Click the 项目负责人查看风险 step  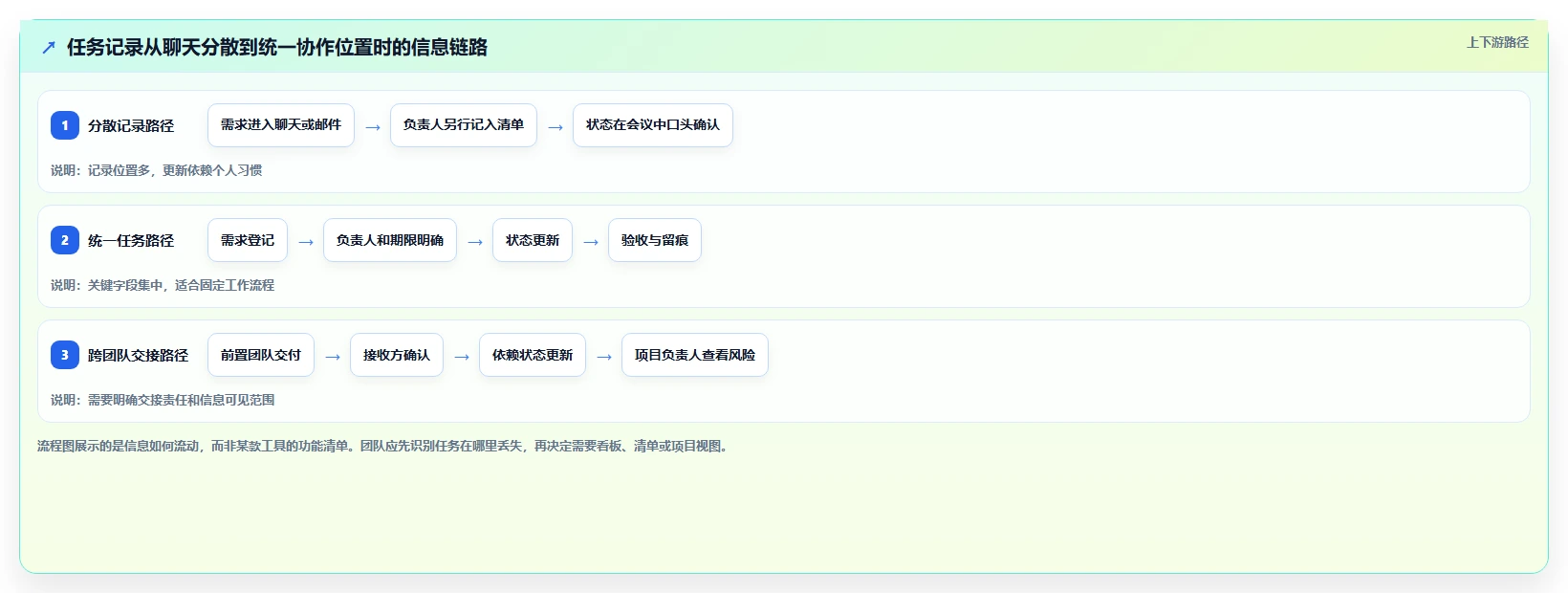(x=695, y=355)
